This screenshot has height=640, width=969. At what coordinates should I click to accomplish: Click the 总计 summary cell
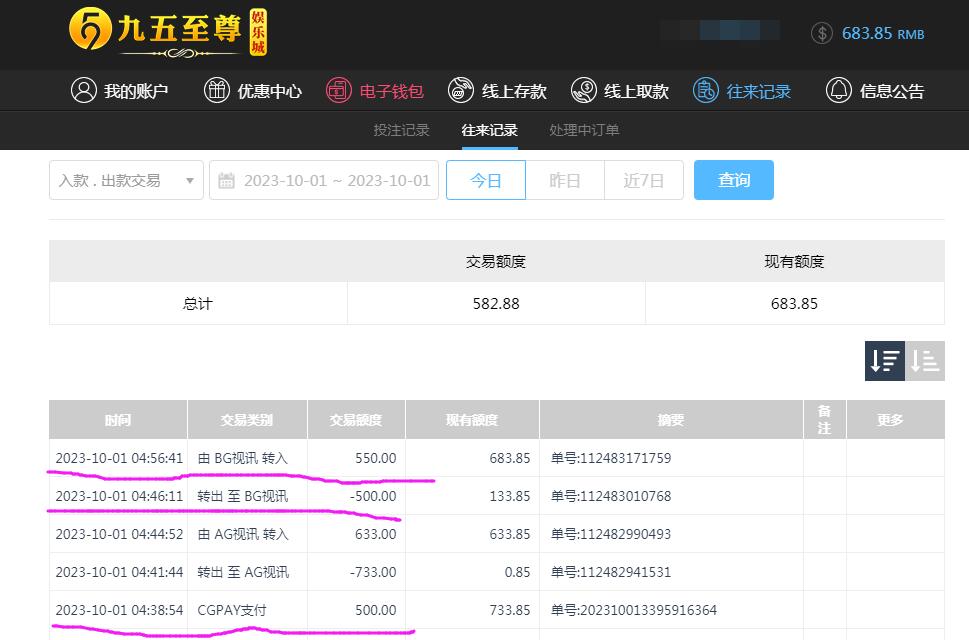[x=198, y=303]
